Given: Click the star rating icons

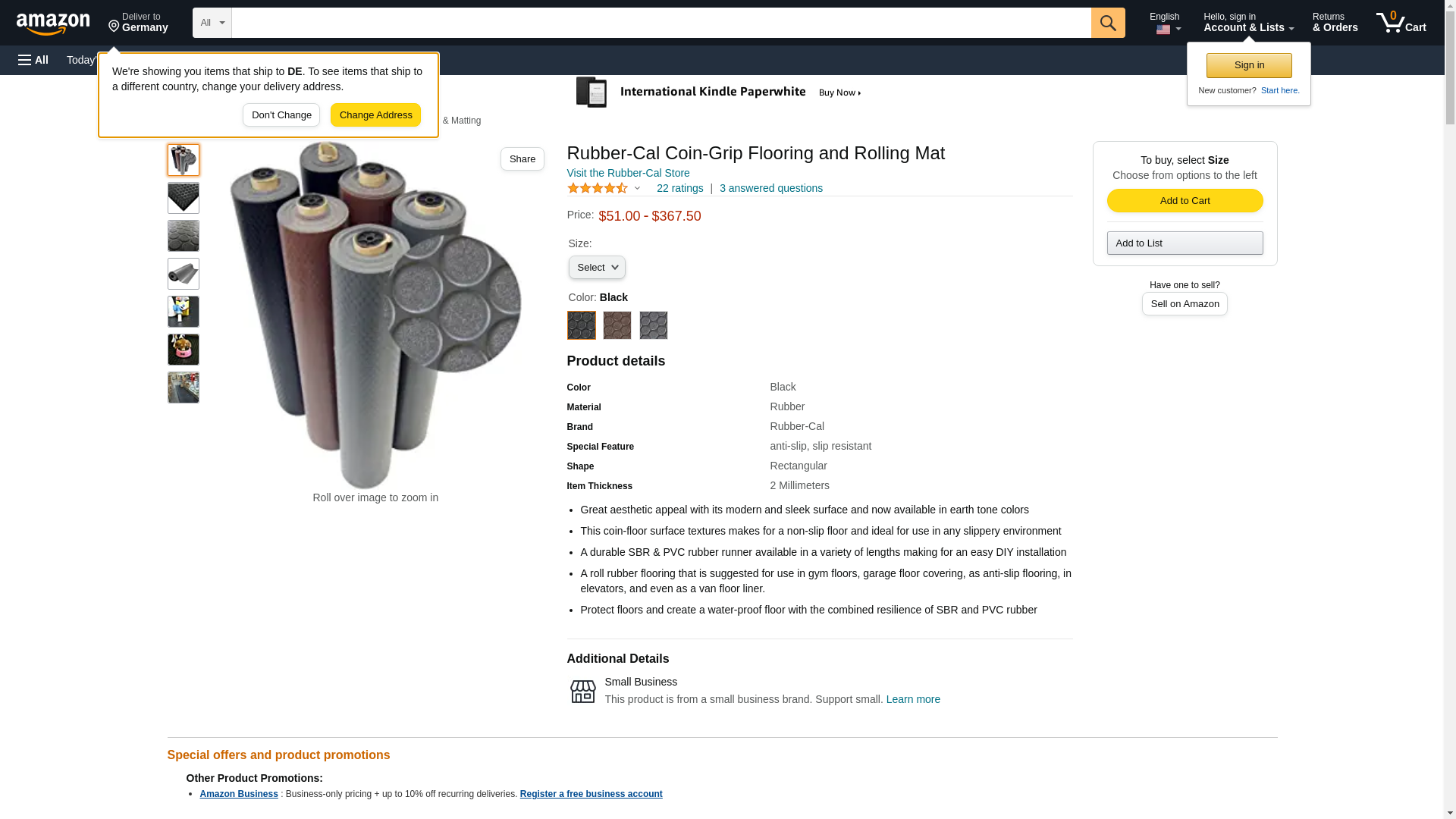Looking at the screenshot, I should click(597, 188).
